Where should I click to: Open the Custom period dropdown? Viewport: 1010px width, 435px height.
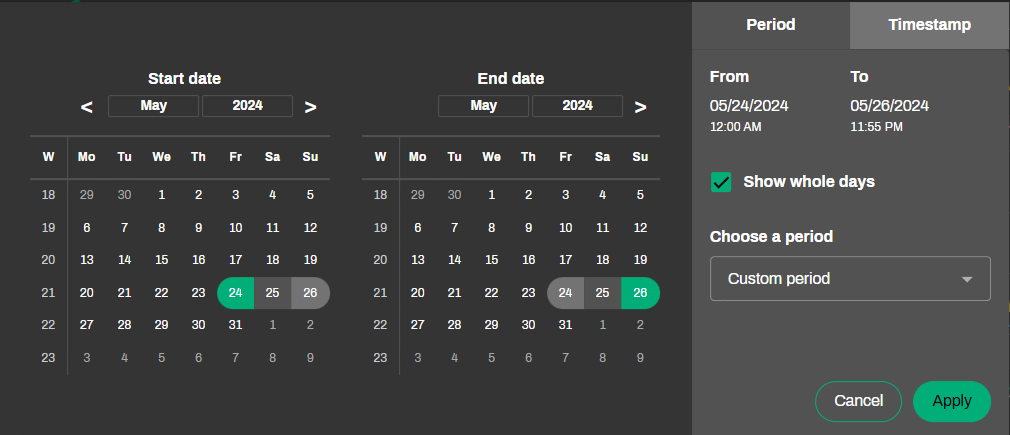click(x=850, y=279)
